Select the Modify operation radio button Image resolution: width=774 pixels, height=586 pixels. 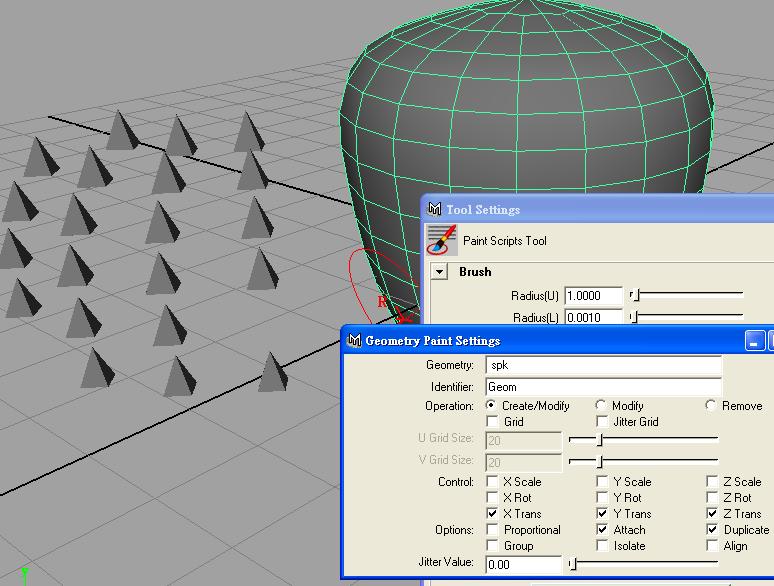click(601, 405)
